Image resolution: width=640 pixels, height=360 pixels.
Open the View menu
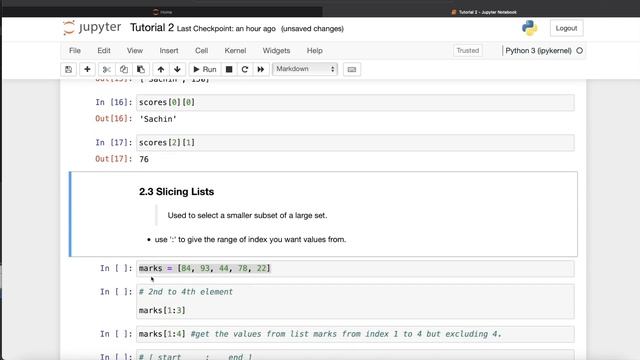pyautogui.click(x=135, y=51)
